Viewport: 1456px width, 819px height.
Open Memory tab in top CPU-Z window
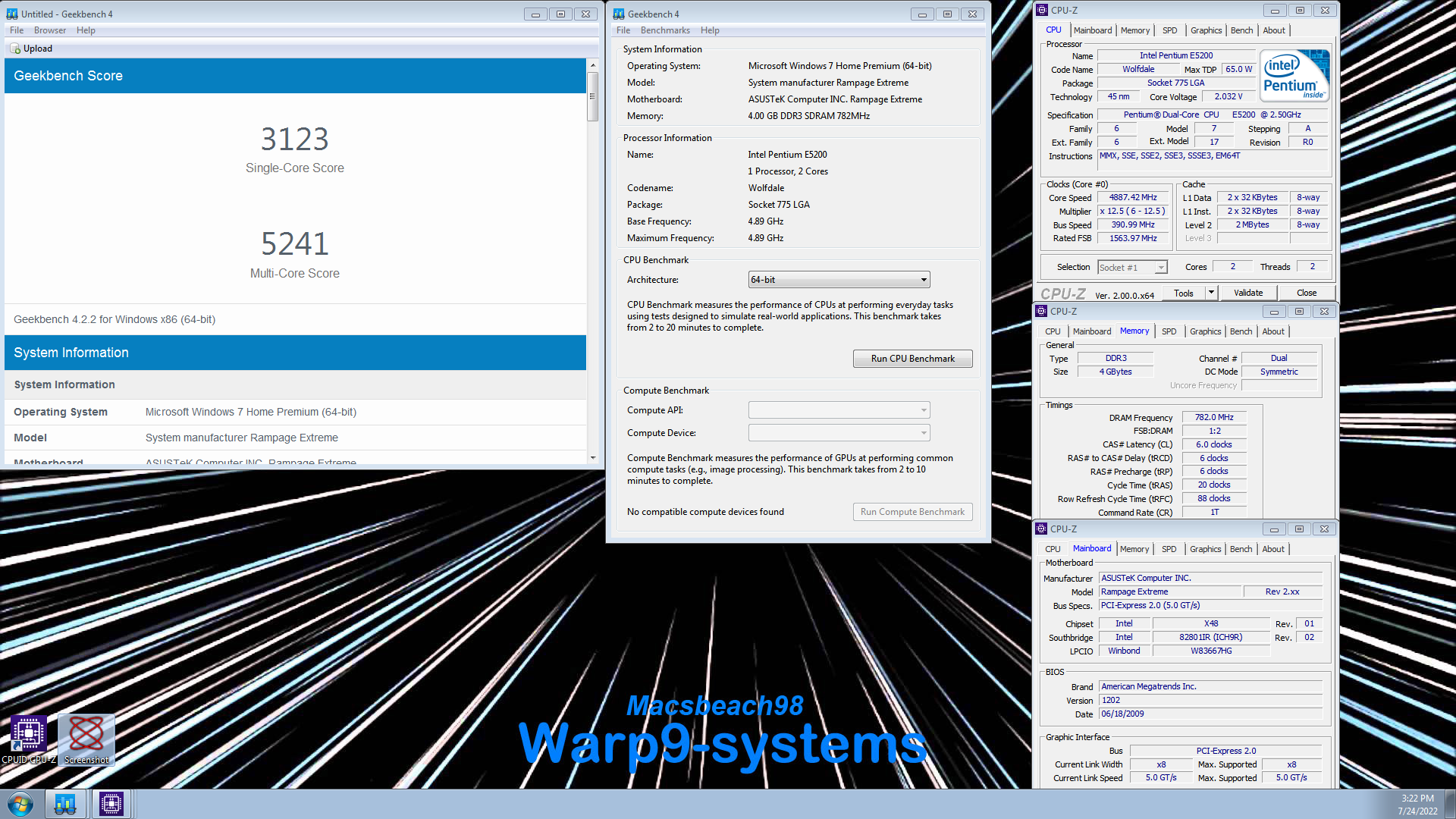pos(1135,30)
